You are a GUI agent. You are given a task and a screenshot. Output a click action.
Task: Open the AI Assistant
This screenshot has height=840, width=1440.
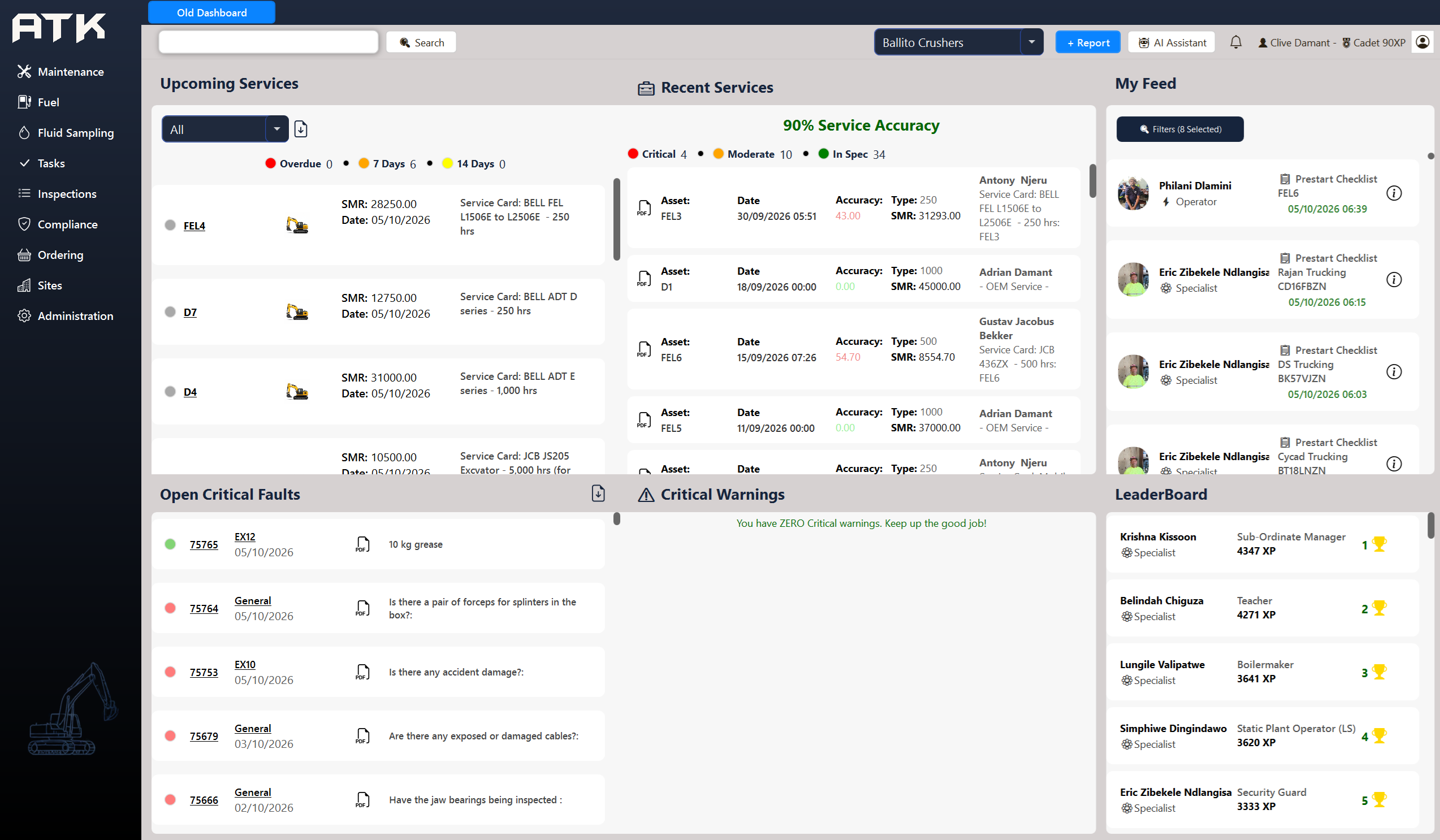(1171, 42)
